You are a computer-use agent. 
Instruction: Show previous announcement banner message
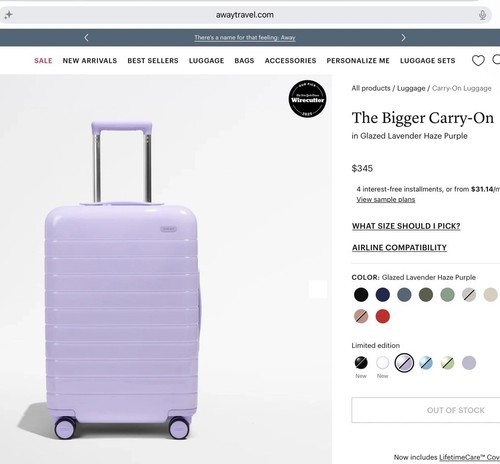pyautogui.click(x=86, y=38)
